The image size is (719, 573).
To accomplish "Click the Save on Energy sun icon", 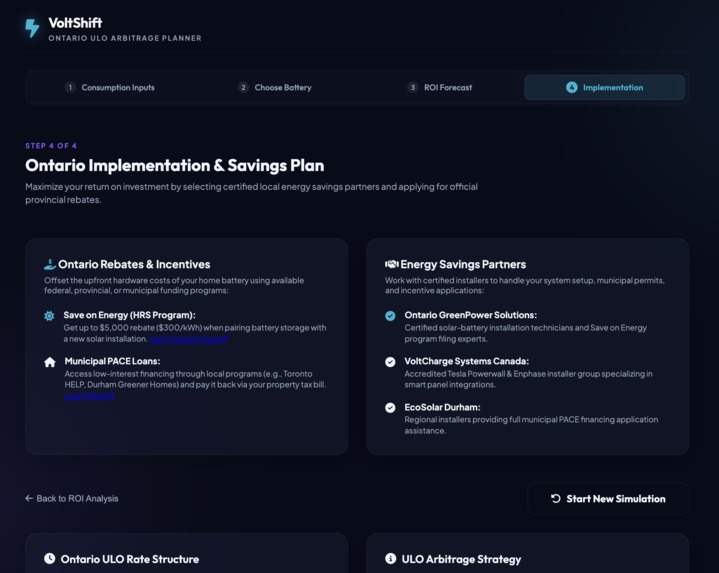I will point(49,315).
